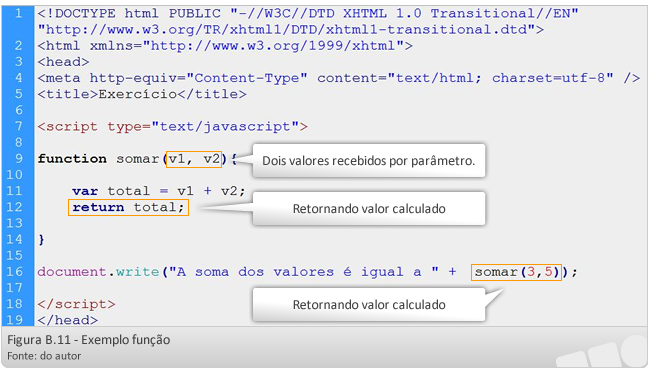Image resolution: width=648 pixels, height=370 pixels.
Task: Click the <!DOCTYPE html PUBLIC declaration text
Action: [x=308, y=14]
